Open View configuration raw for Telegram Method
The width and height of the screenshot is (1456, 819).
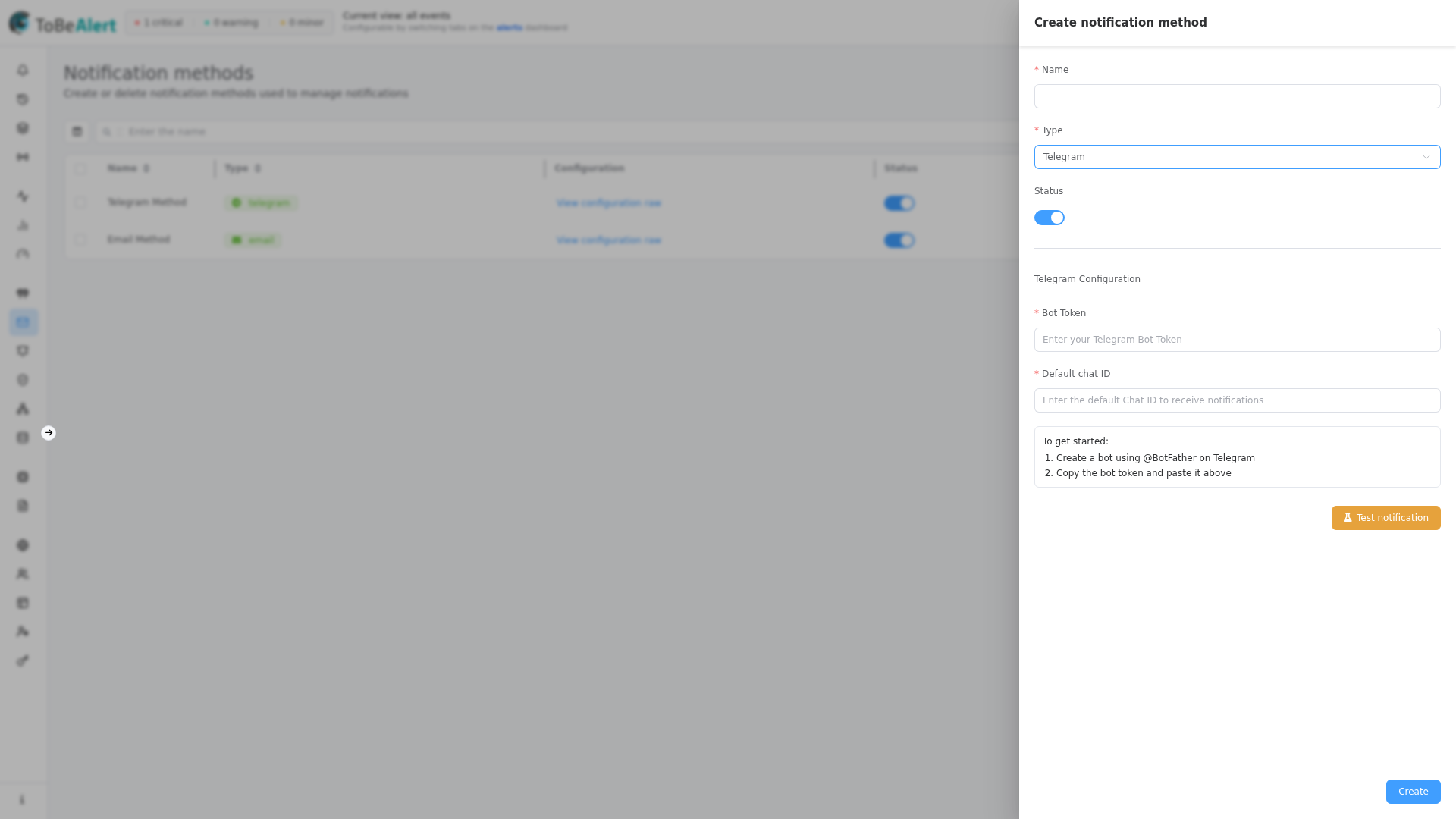(x=608, y=203)
